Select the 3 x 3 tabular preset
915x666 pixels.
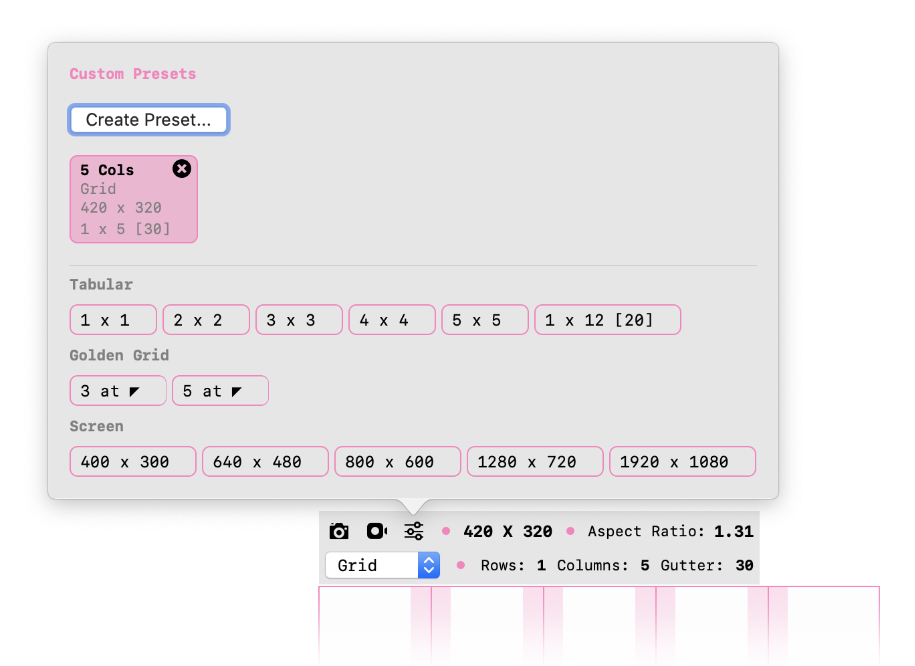click(x=299, y=320)
